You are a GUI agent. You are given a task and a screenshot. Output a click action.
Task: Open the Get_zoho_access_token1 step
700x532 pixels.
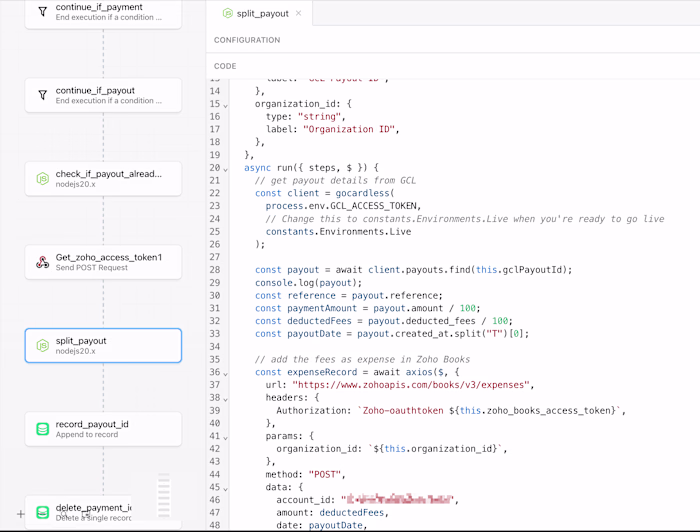point(103,262)
